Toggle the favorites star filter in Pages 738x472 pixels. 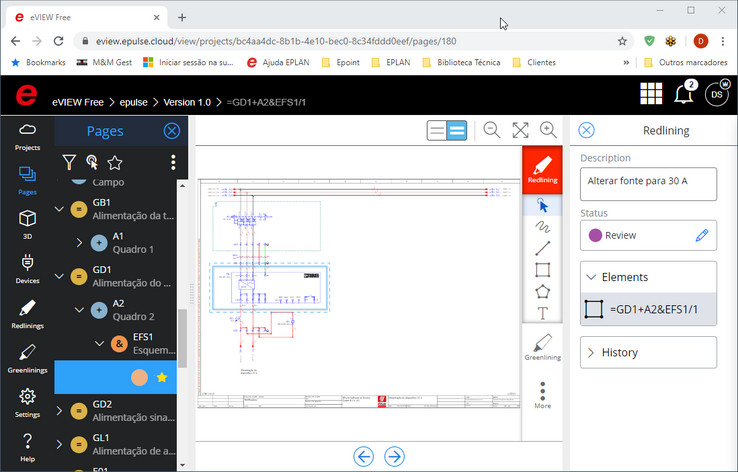pos(115,162)
